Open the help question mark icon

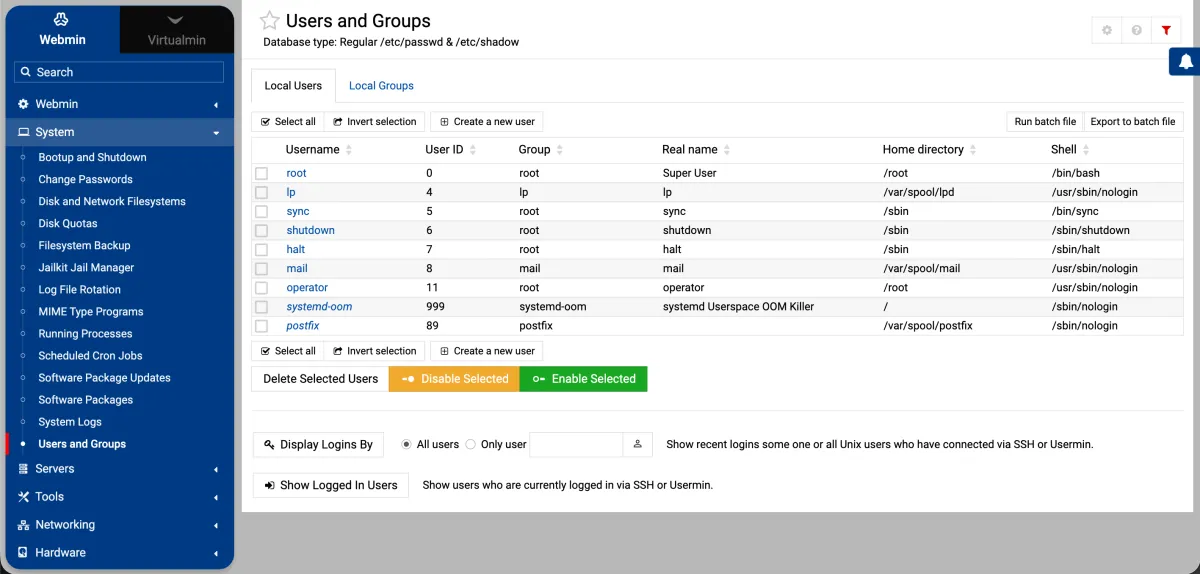pyautogui.click(x=1137, y=31)
